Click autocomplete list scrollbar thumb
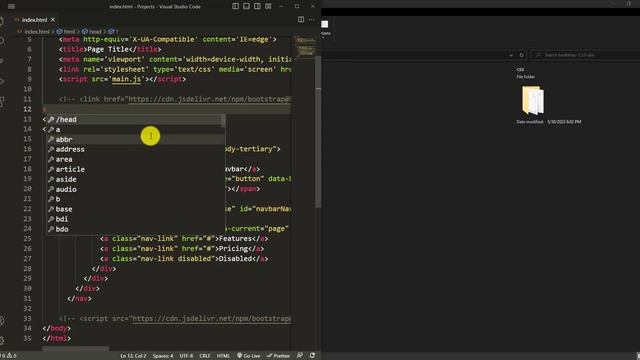Viewport: 640px width, 360px height. click(223, 120)
